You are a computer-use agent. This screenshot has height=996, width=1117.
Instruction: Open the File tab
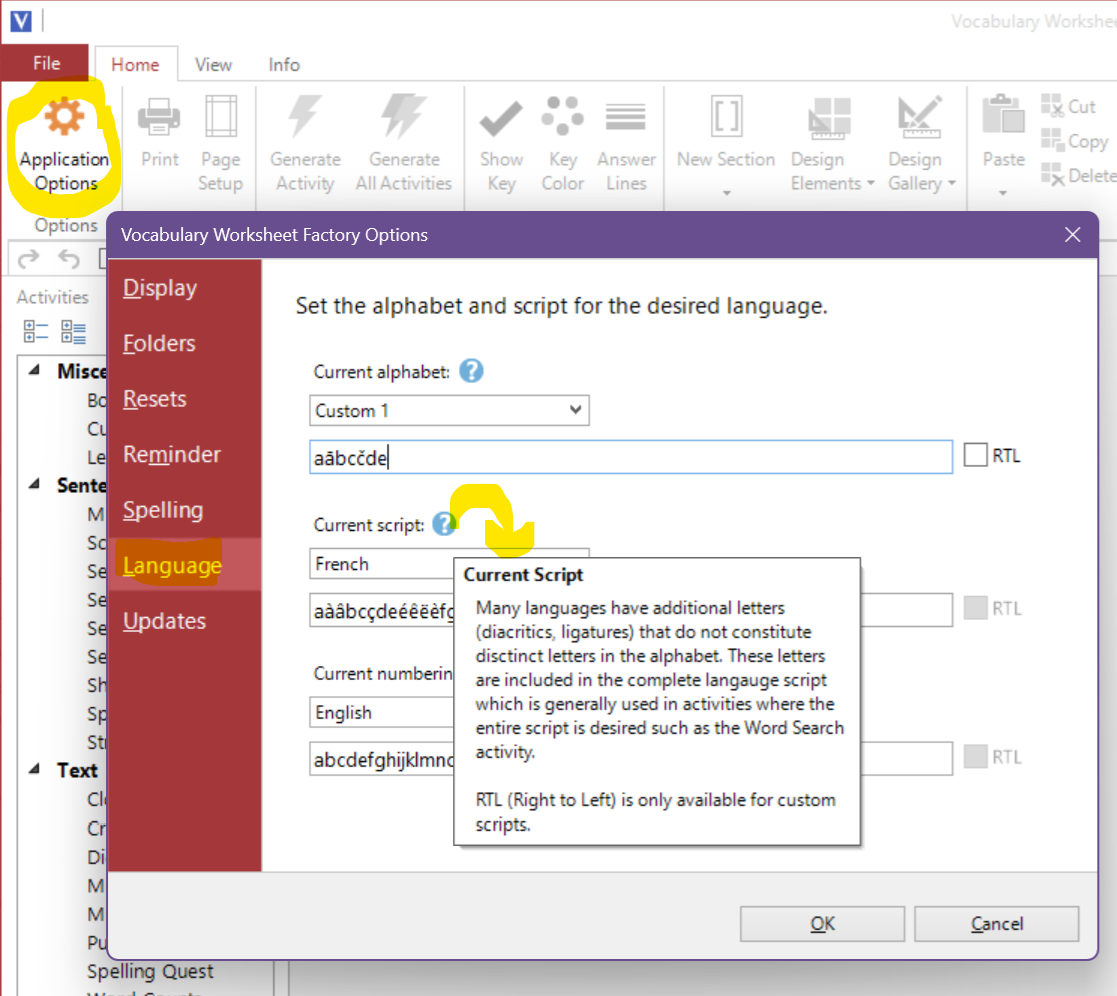45,63
